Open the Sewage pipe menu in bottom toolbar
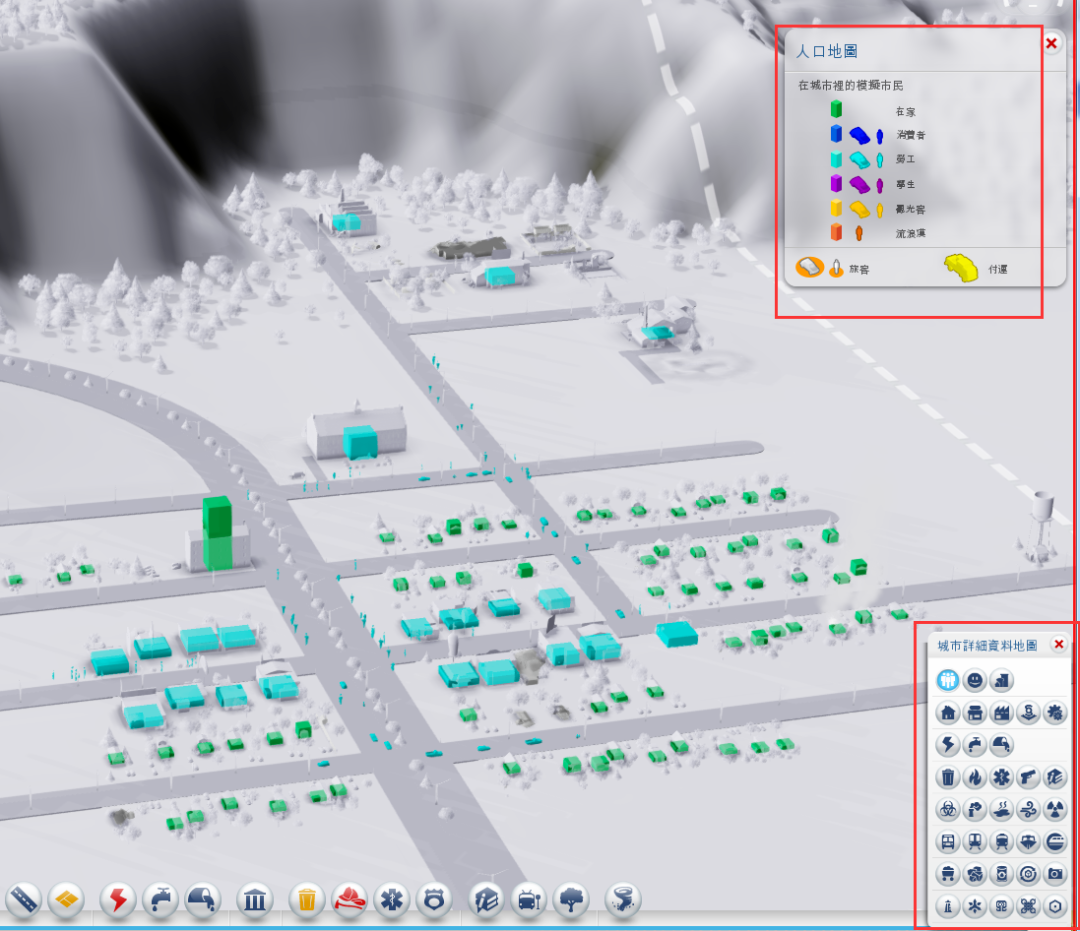 pyautogui.click(x=202, y=899)
